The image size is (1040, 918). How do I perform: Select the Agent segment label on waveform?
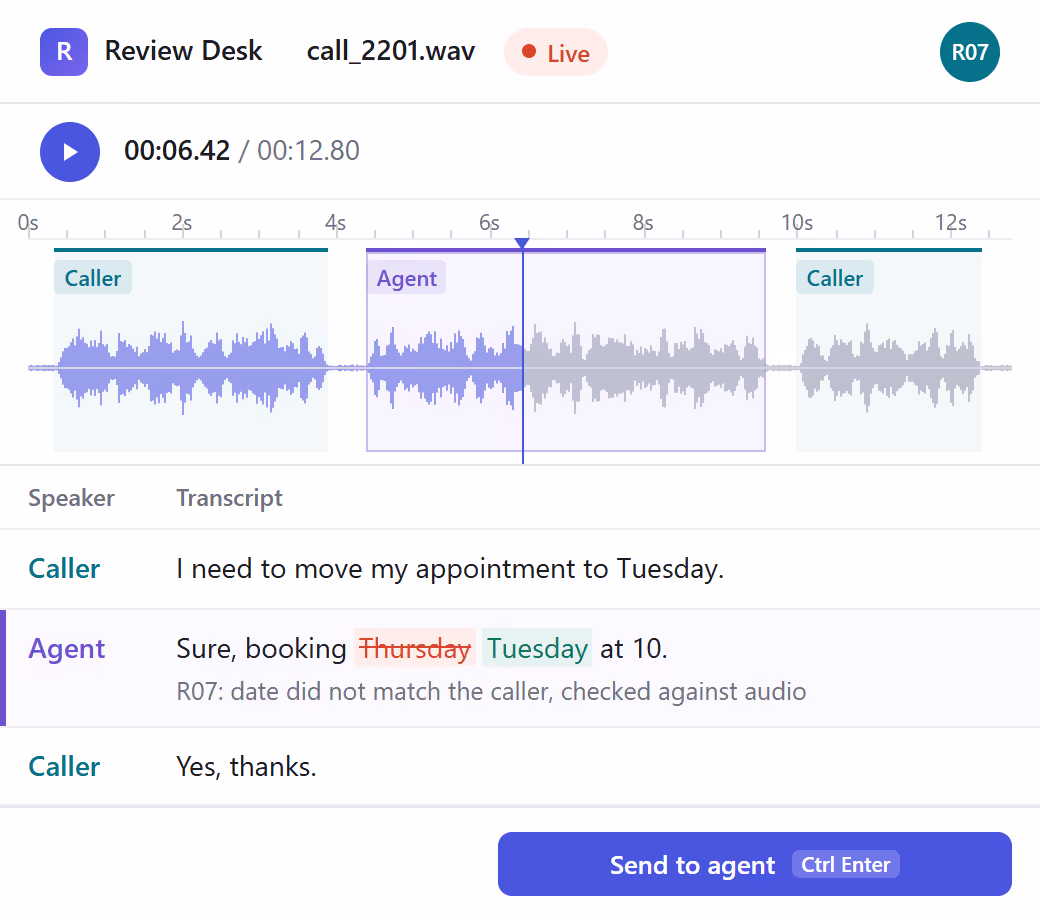coord(407,278)
